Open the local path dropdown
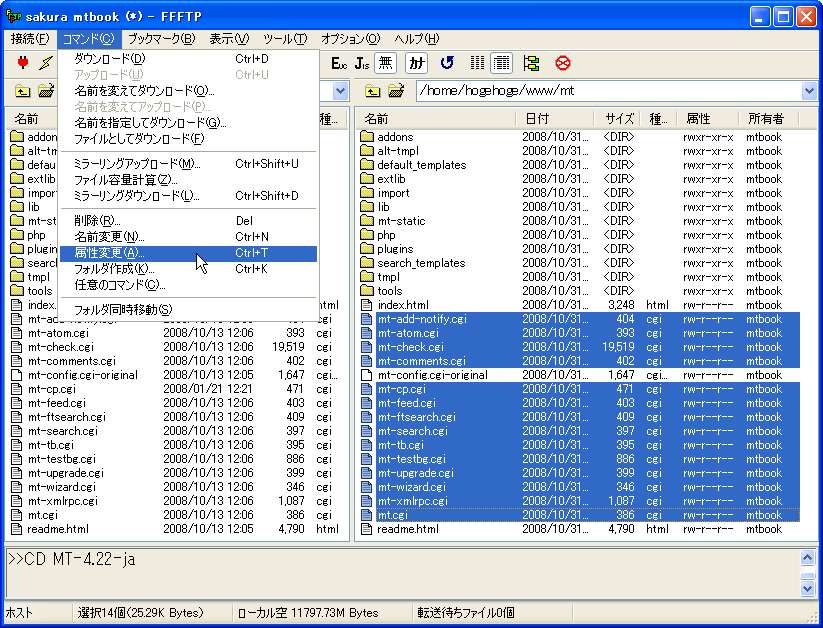Viewport: 823px width, 628px height. (341, 91)
